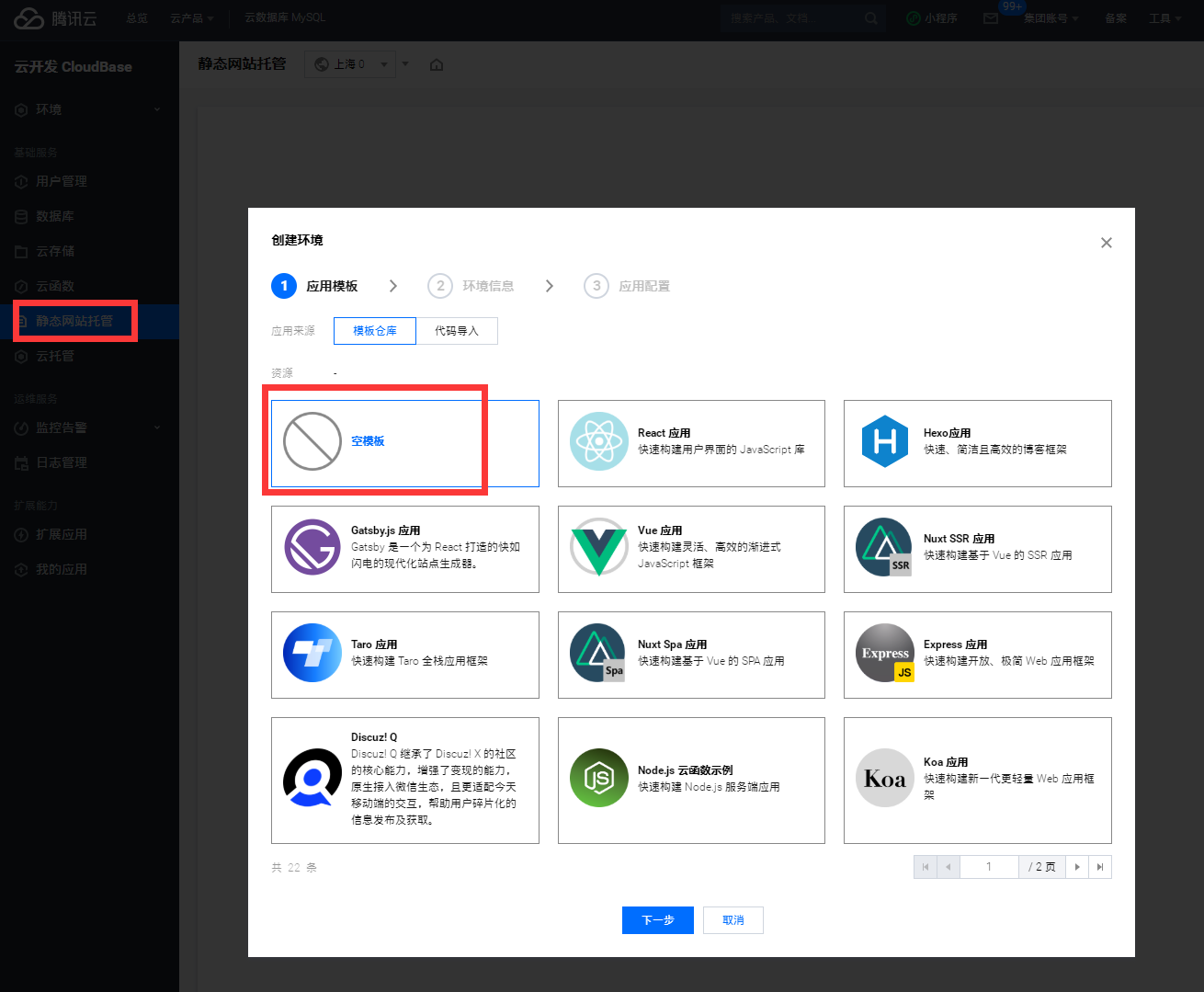Select the empty template (空模板) icon
Viewport: 1204px width, 992px height.
click(312, 441)
